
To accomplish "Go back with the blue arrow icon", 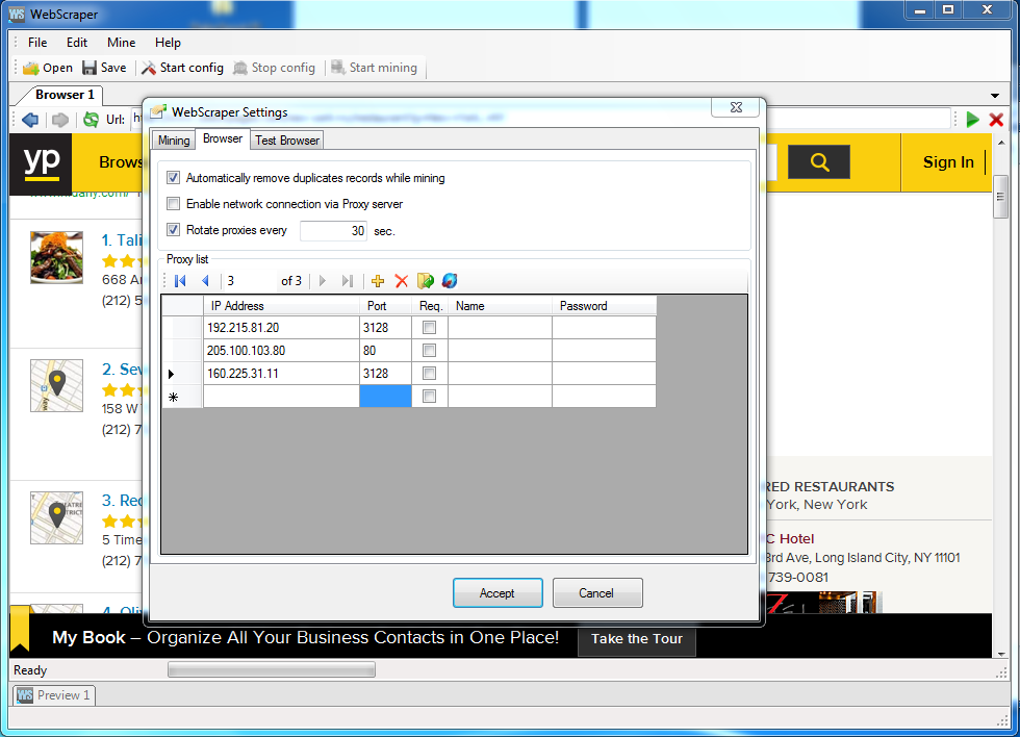I will [x=30, y=119].
